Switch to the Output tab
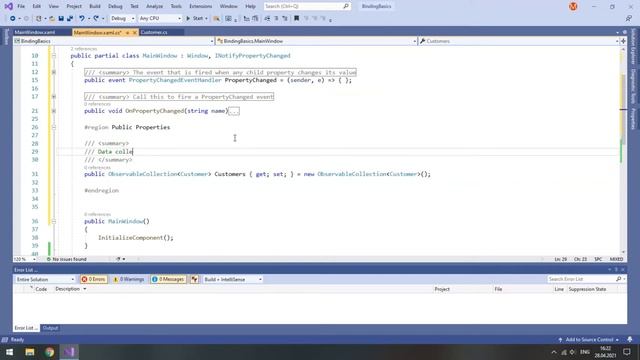 click(x=50, y=328)
